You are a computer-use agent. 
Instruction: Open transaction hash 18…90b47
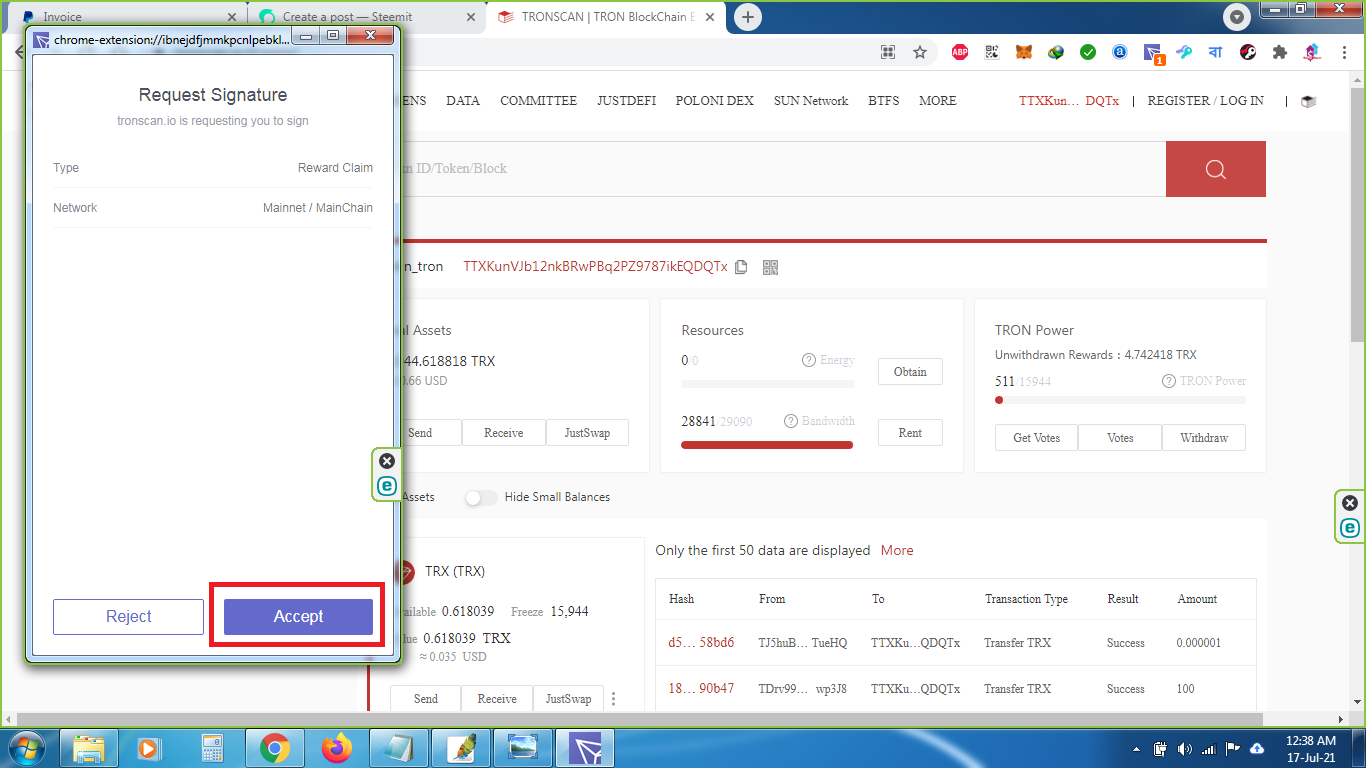tap(701, 689)
